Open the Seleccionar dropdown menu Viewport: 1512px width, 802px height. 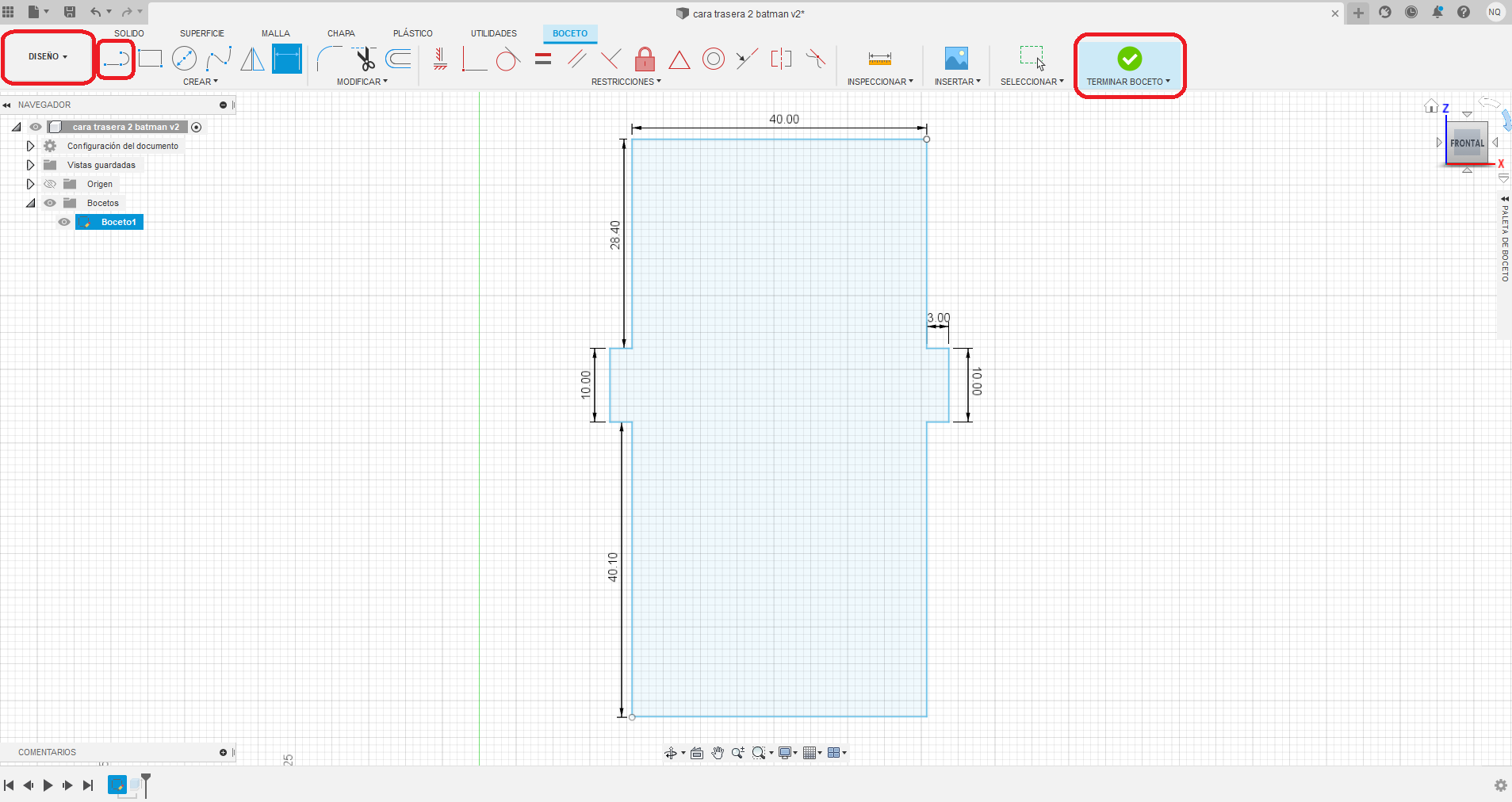click(1032, 82)
